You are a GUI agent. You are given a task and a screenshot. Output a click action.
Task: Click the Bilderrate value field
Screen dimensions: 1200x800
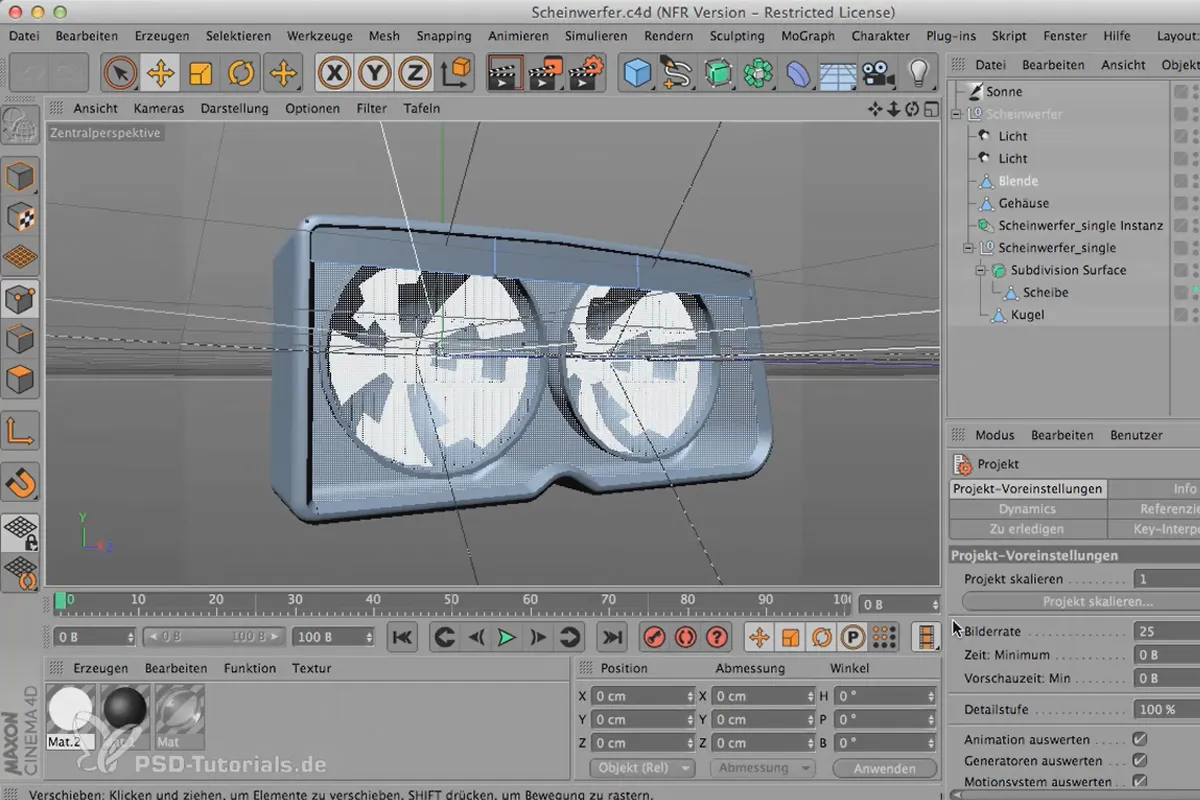[1167, 632]
